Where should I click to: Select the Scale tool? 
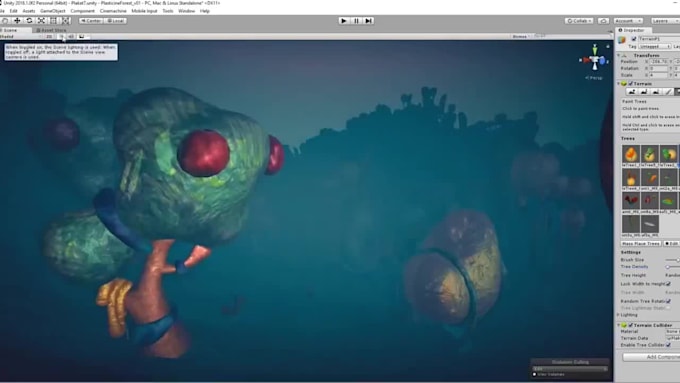(42, 20)
